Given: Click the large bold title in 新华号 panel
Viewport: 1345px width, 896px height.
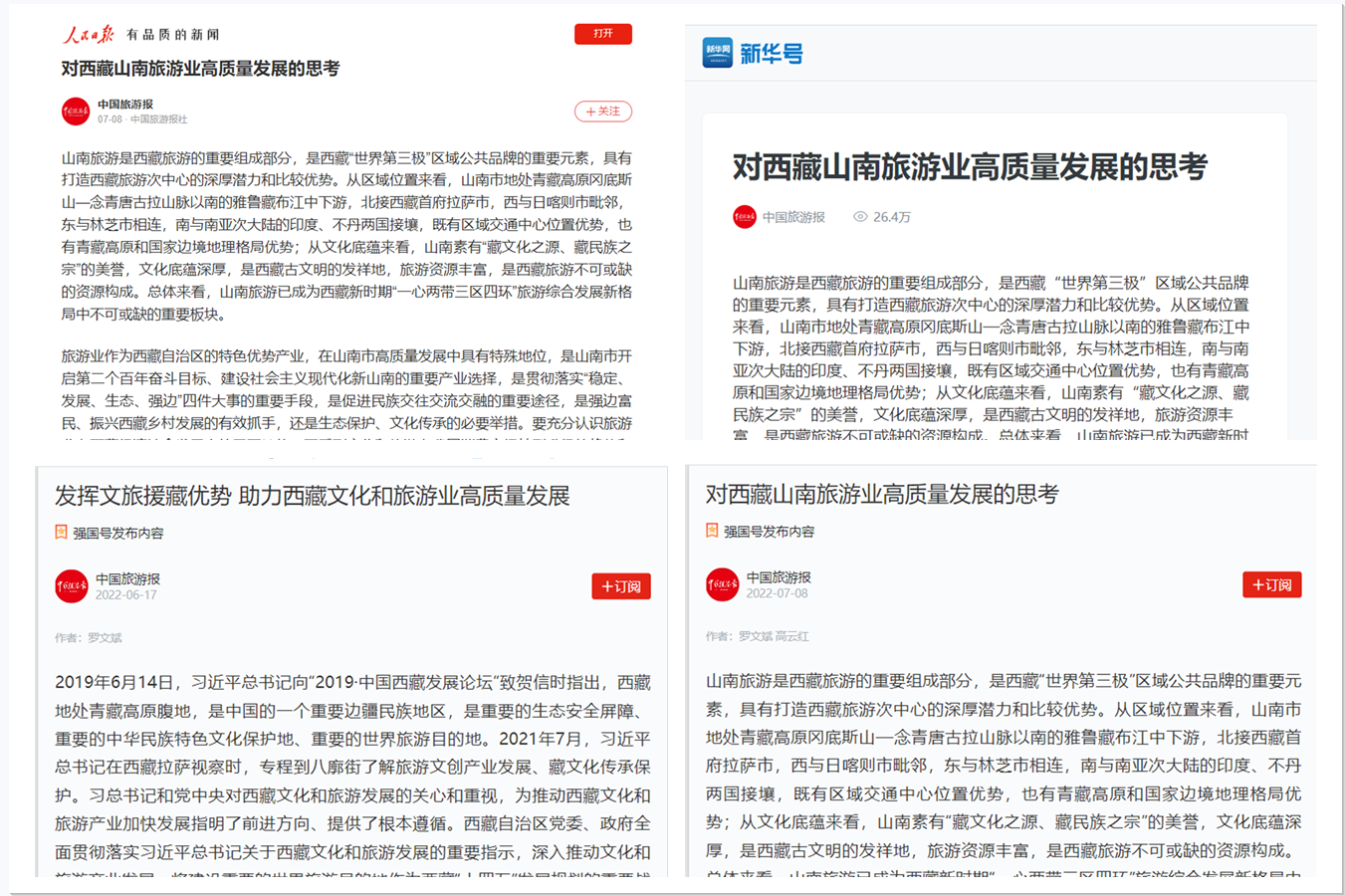Looking at the screenshot, I should [970, 167].
